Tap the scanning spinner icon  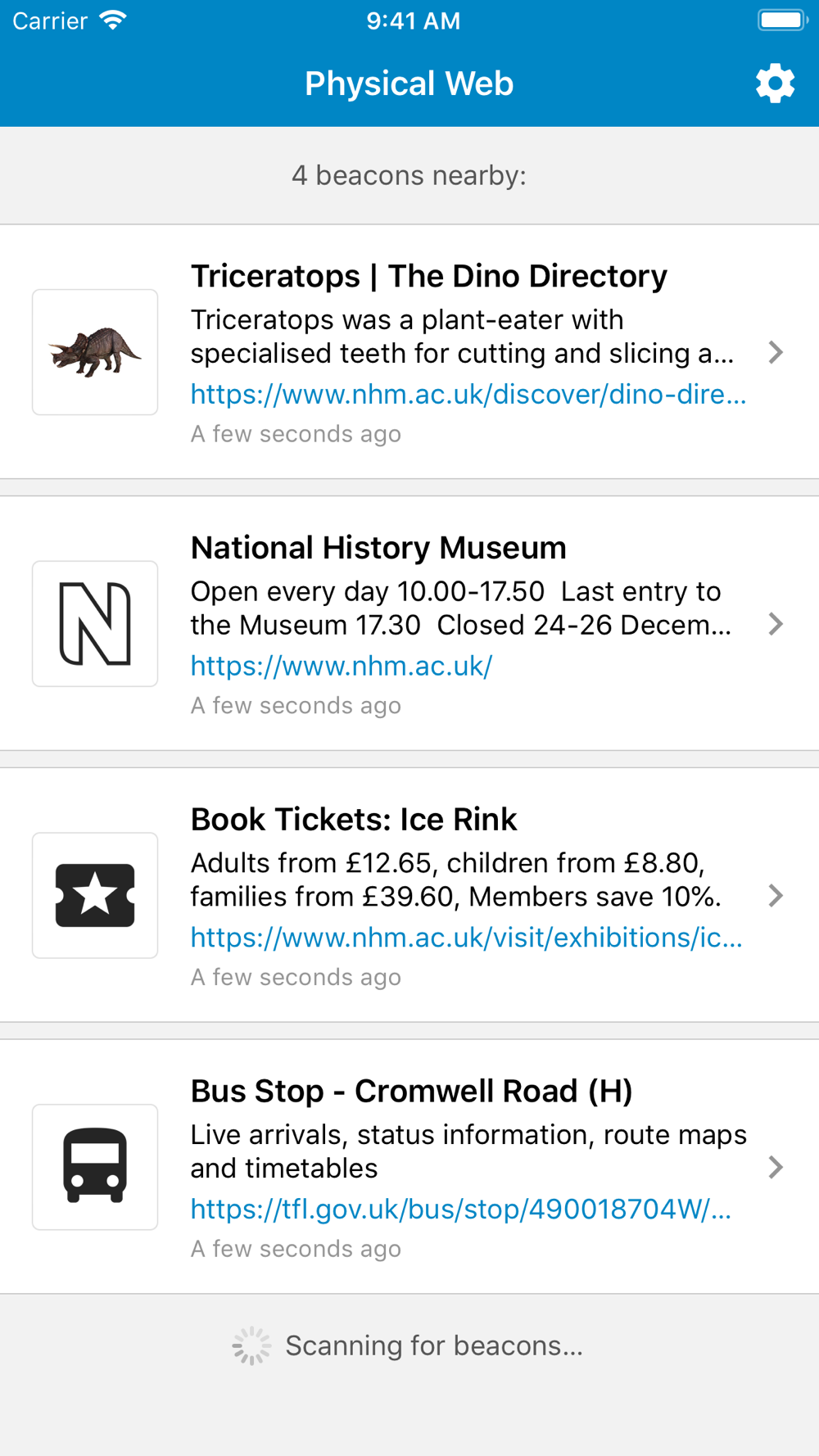tap(251, 1345)
